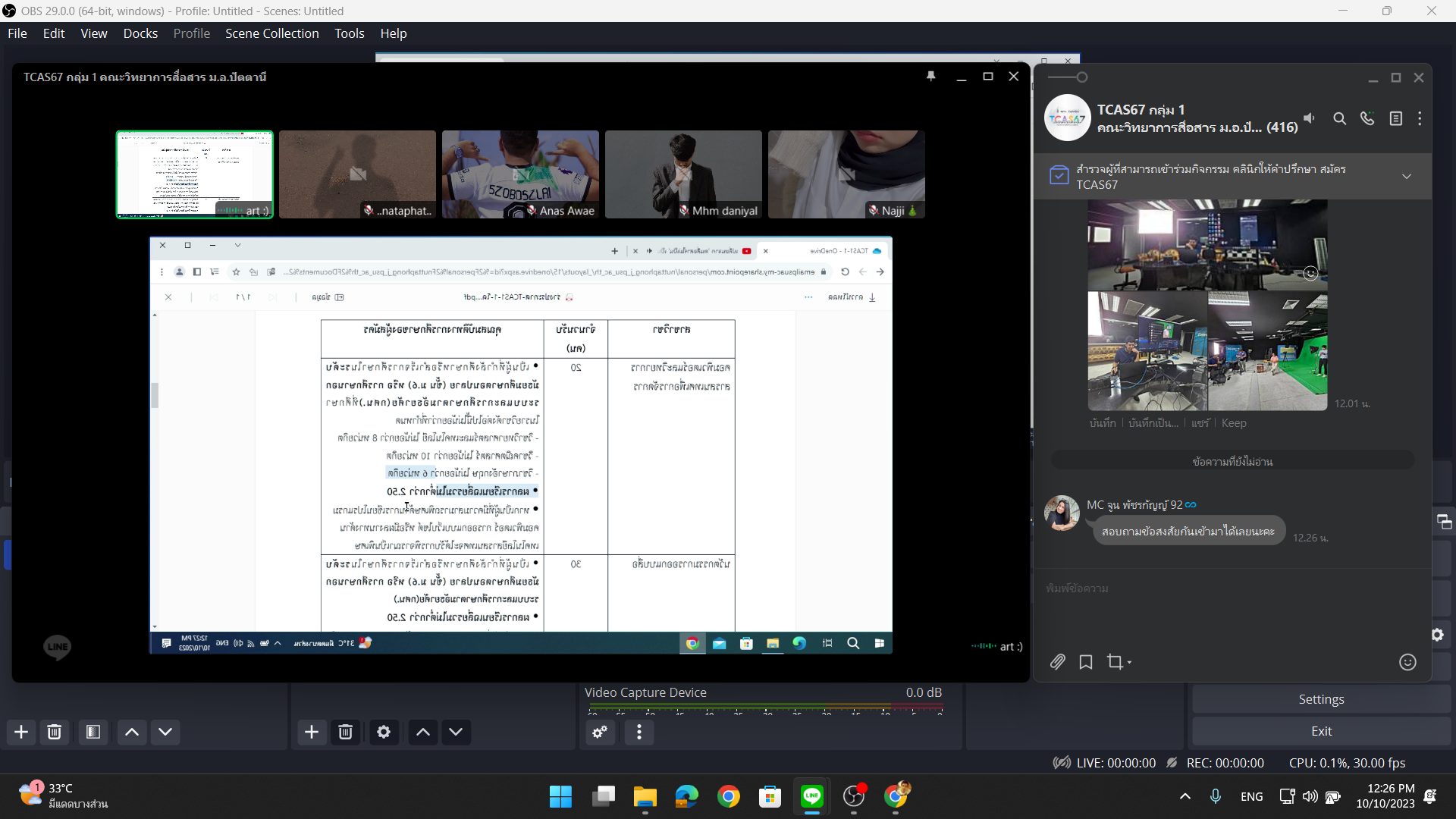The image size is (1456, 819).
Task: Open Video Capture Device options menu
Action: tap(639, 732)
